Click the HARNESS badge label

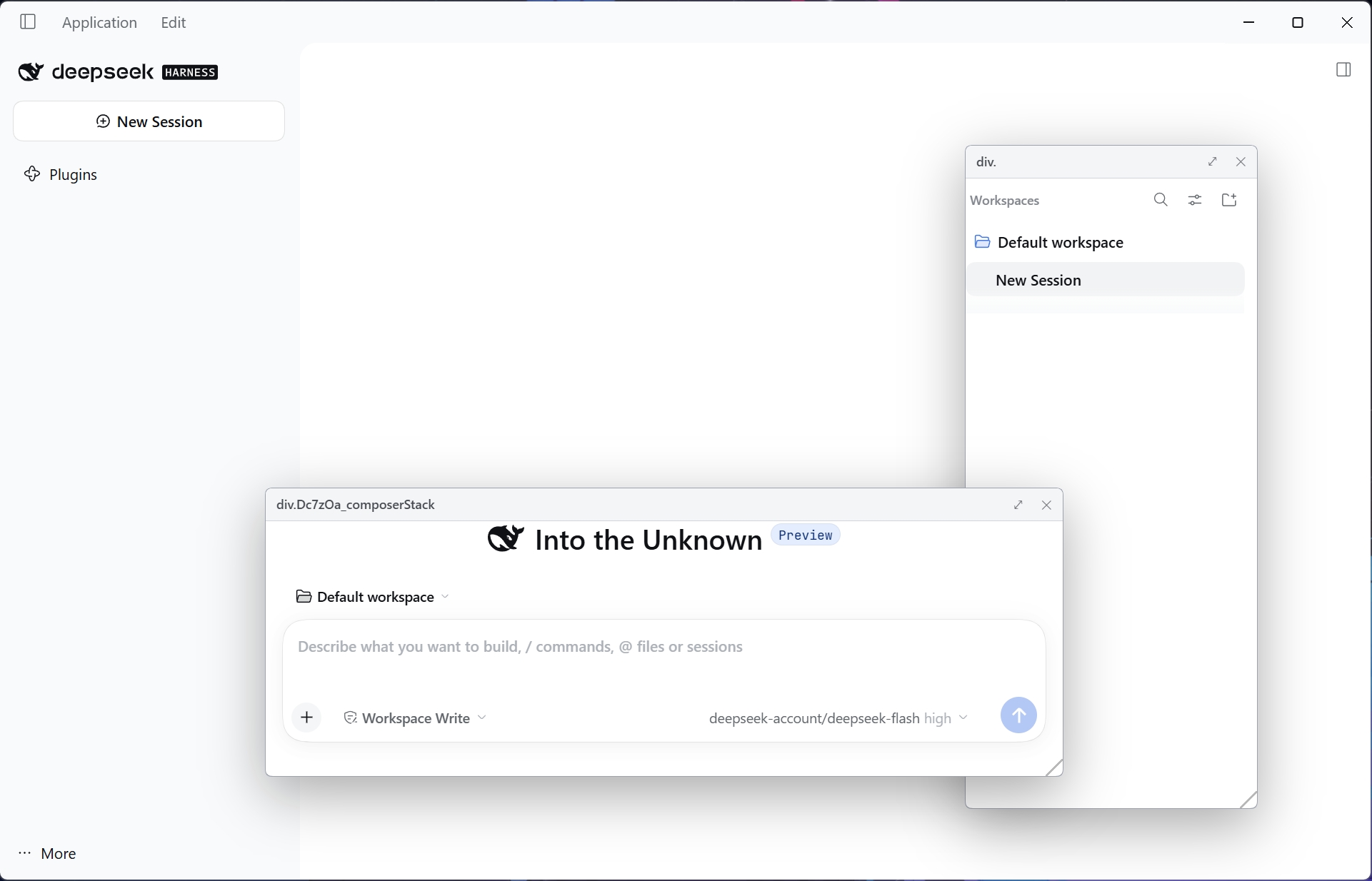[x=190, y=72]
